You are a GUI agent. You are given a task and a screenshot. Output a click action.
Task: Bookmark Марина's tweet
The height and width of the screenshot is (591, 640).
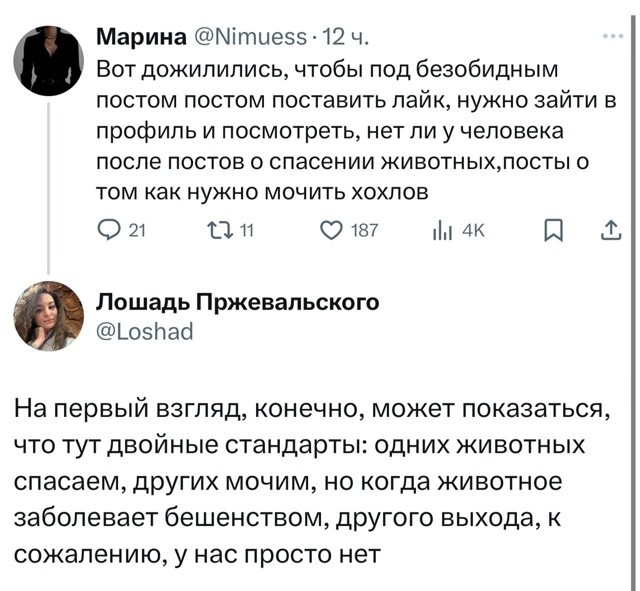tap(554, 231)
